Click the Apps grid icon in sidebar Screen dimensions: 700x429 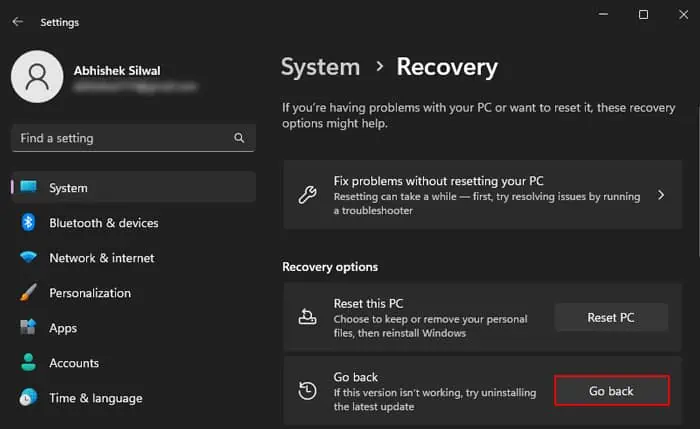pyautogui.click(x=29, y=328)
